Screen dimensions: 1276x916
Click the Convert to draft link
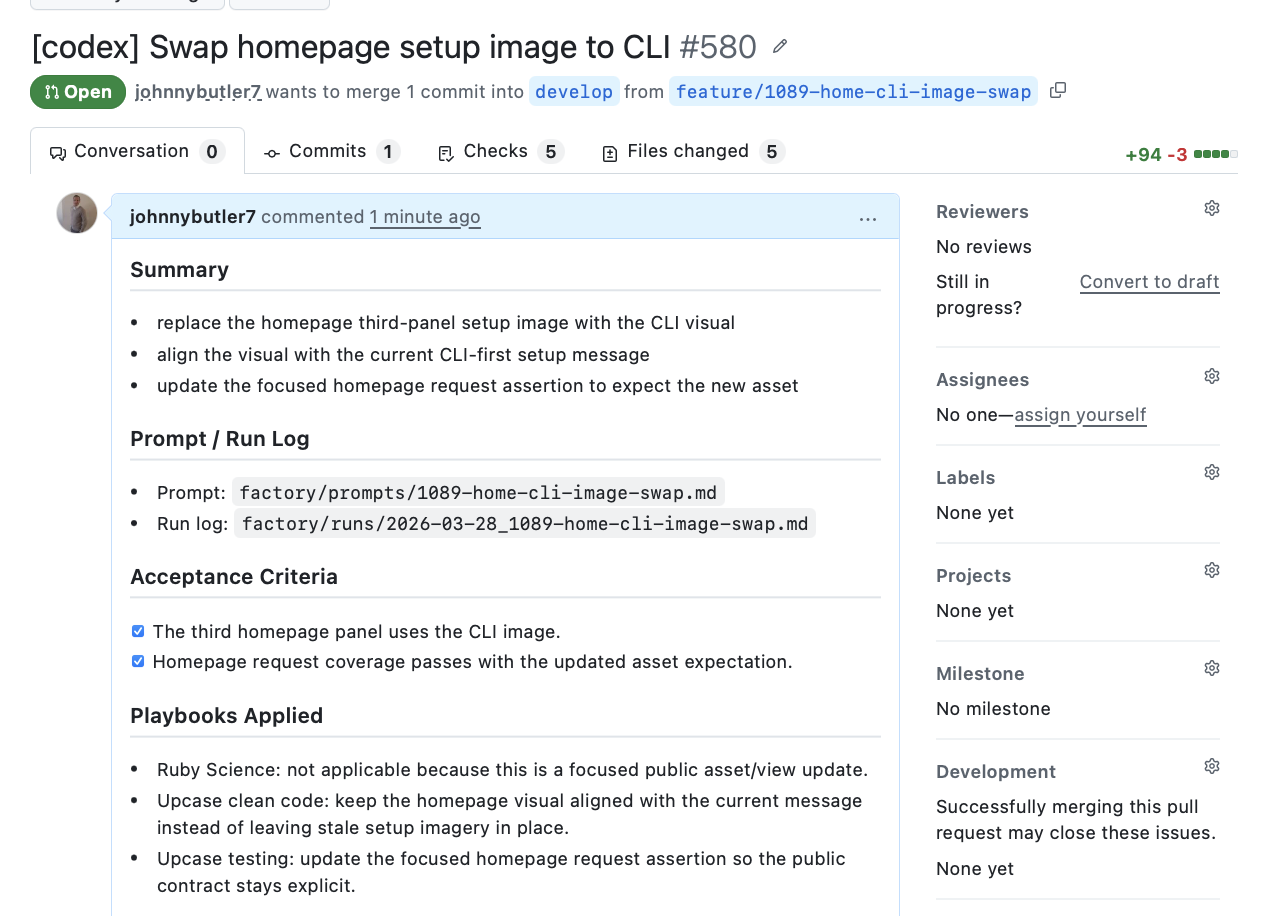(x=1149, y=282)
